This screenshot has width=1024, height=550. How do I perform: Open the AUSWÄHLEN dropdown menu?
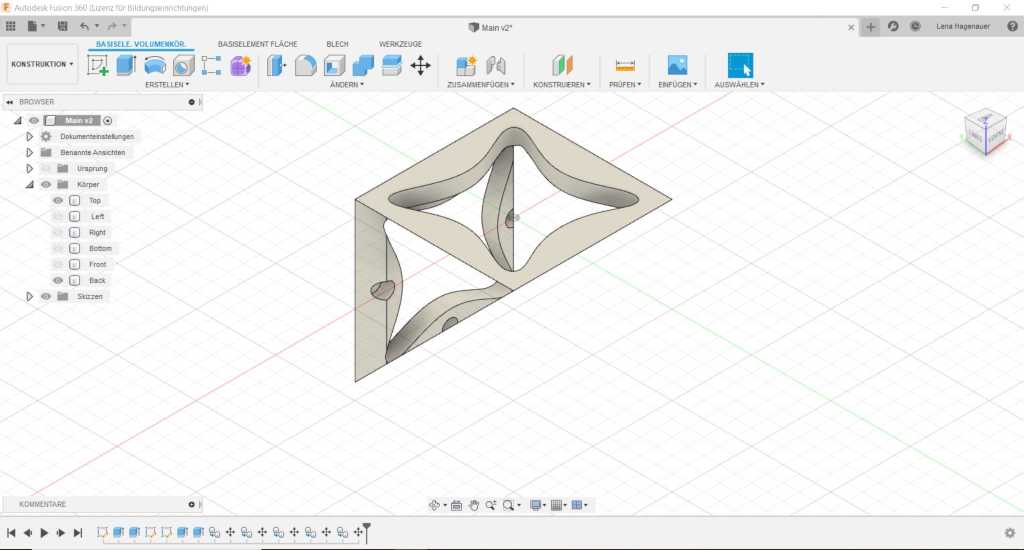[x=739, y=84]
